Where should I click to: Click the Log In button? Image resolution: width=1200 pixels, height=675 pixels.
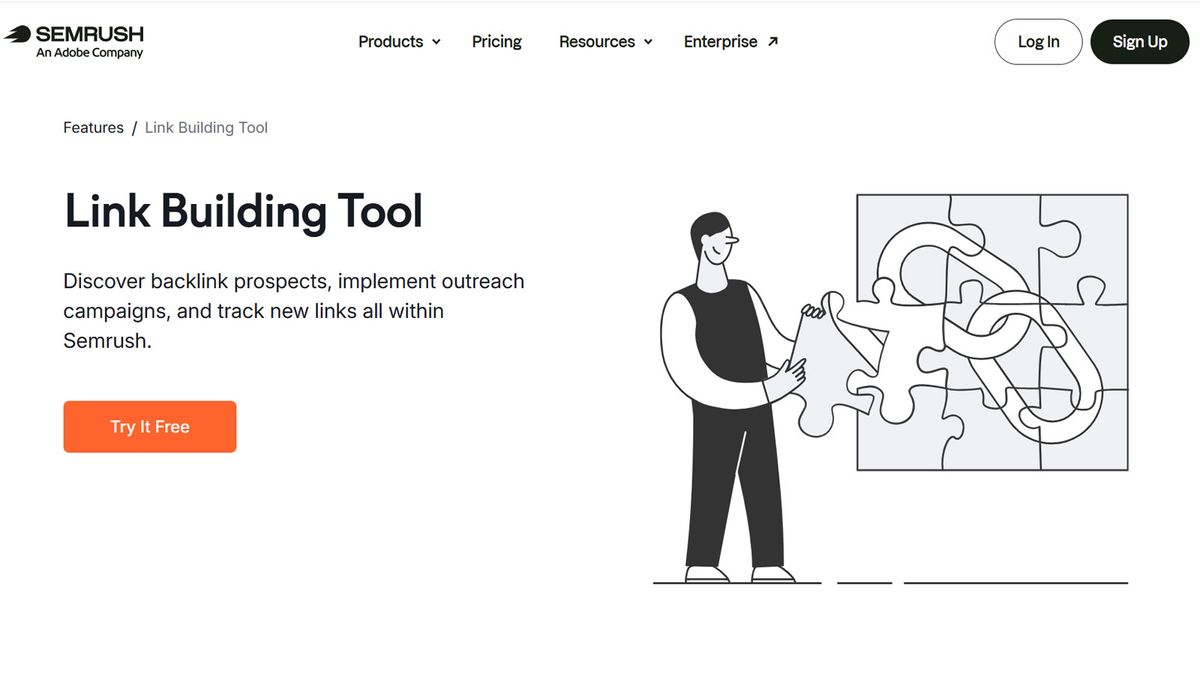[1038, 42]
